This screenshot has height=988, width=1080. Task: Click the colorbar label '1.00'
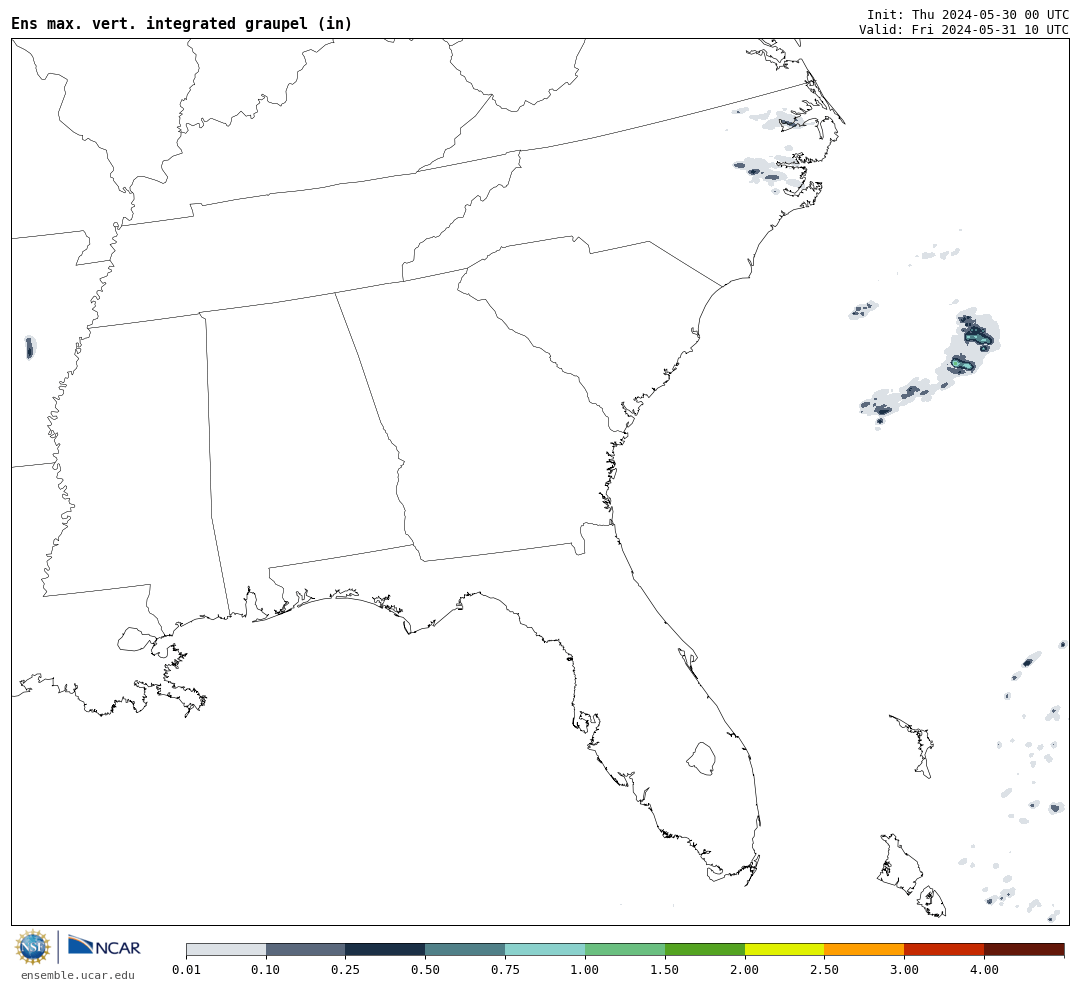[x=585, y=969]
